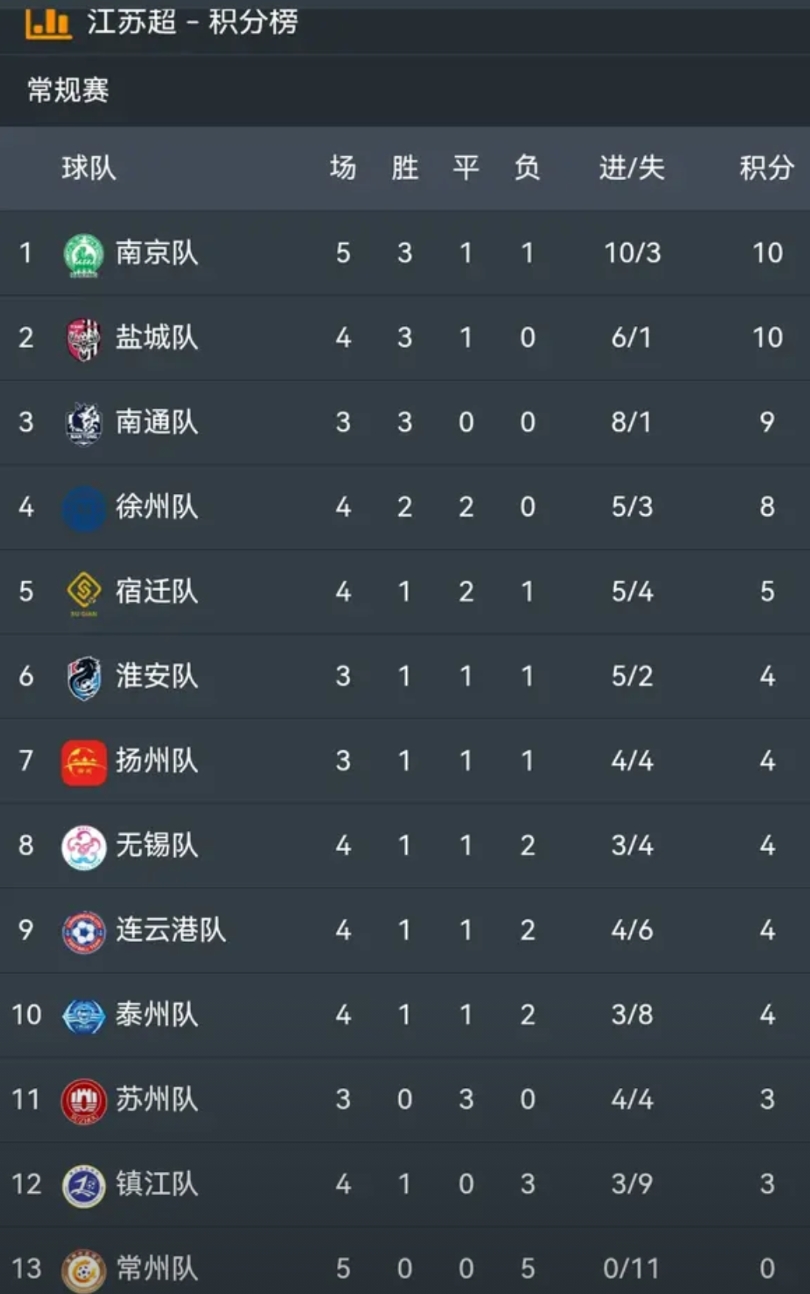
Task: Click the 淮安队 dragon badge
Action: click(84, 677)
